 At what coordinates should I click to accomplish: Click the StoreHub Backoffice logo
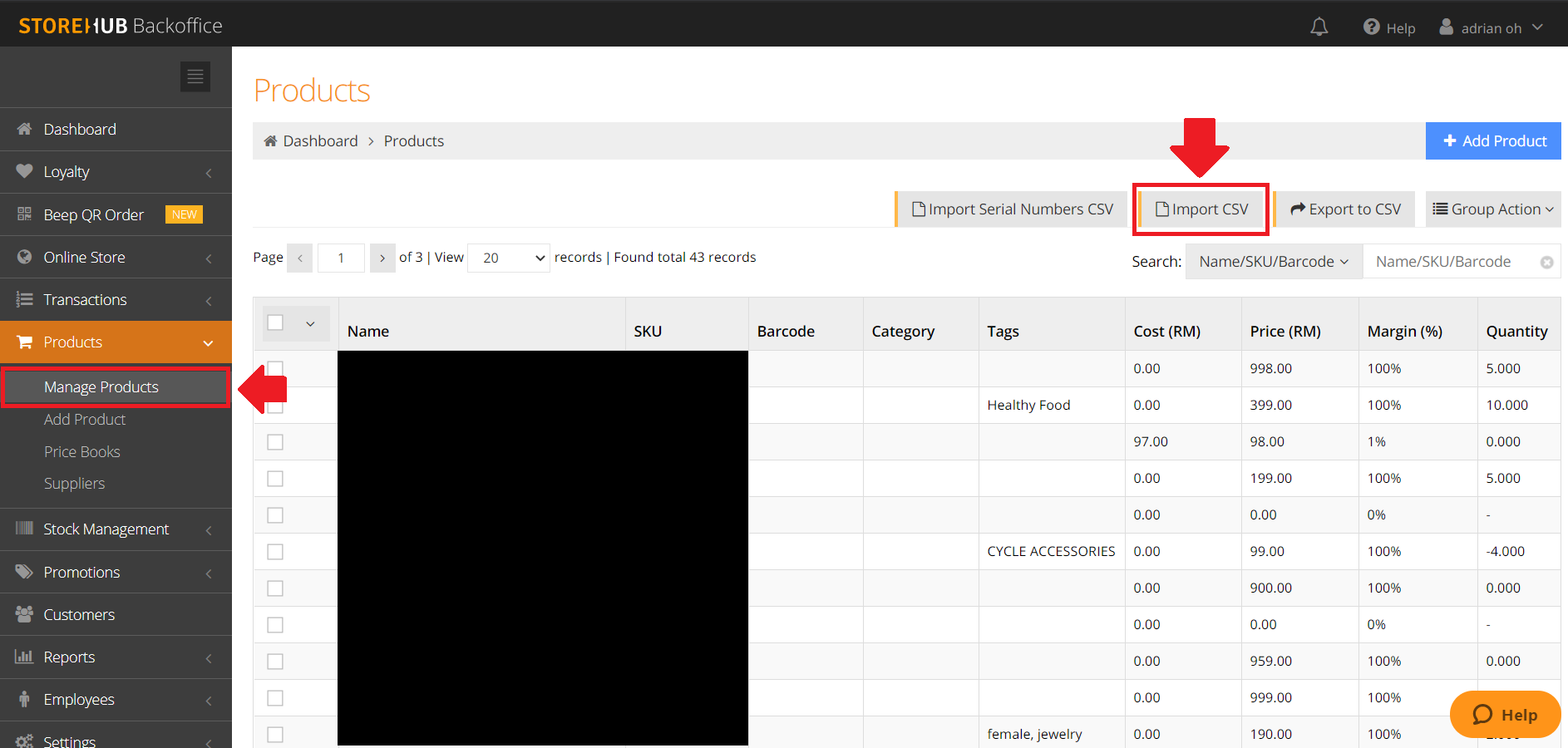[x=121, y=26]
